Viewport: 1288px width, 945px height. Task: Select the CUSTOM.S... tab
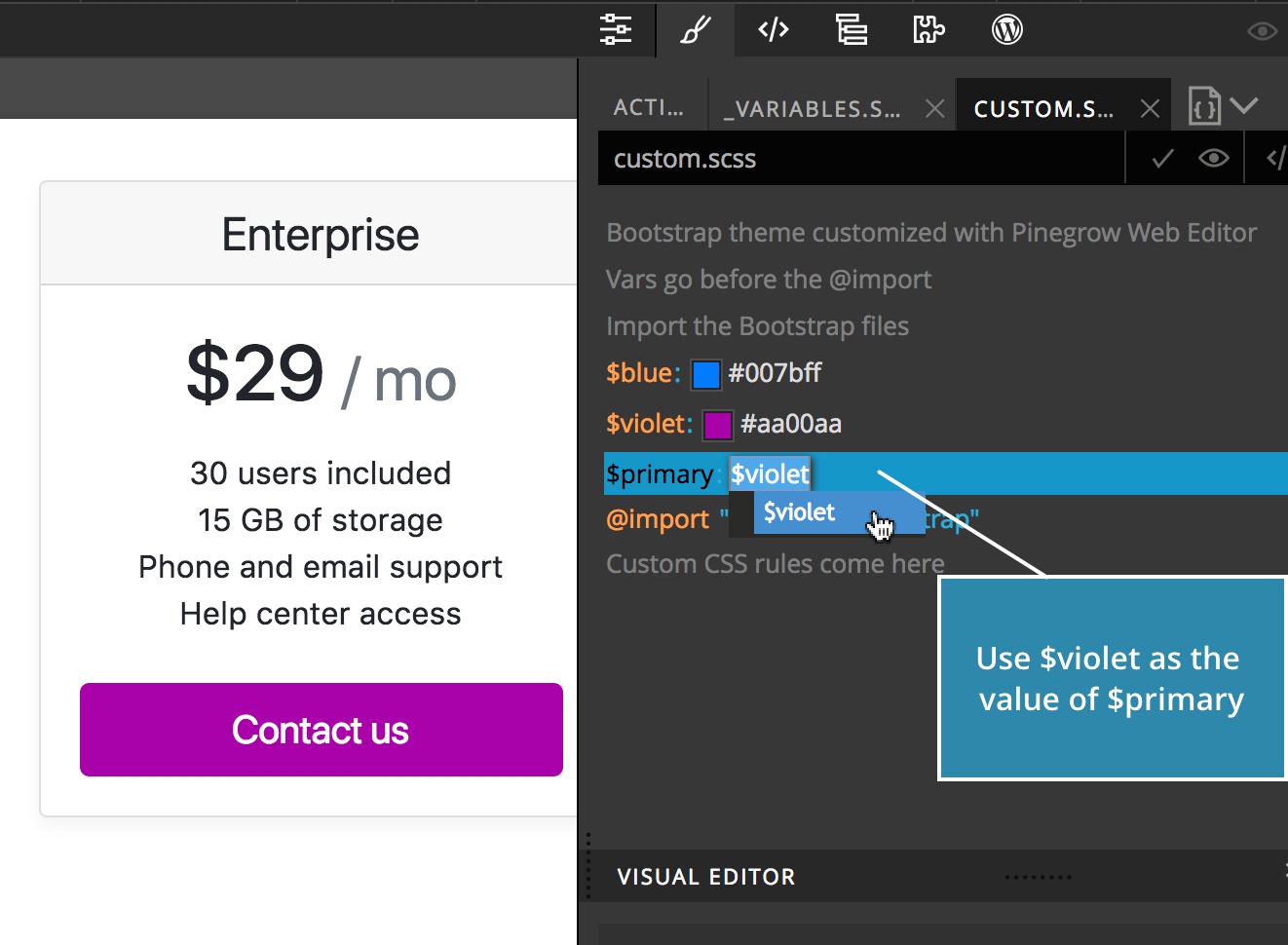click(x=1043, y=108)
